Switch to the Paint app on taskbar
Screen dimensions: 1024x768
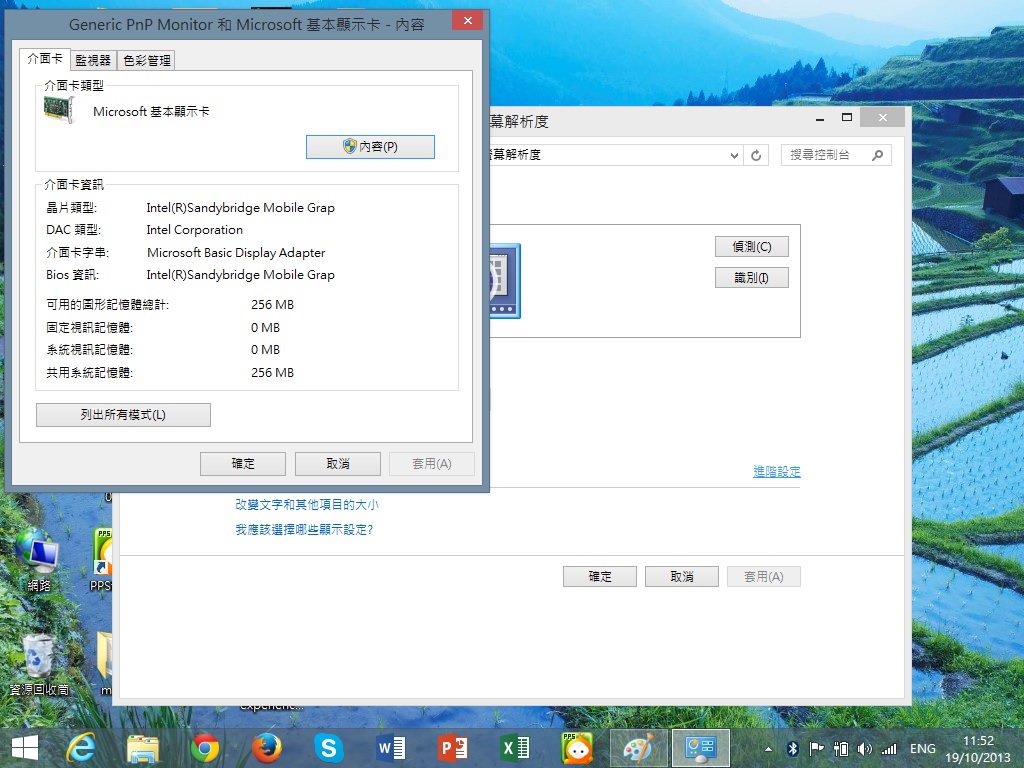(x=639, y=748)
